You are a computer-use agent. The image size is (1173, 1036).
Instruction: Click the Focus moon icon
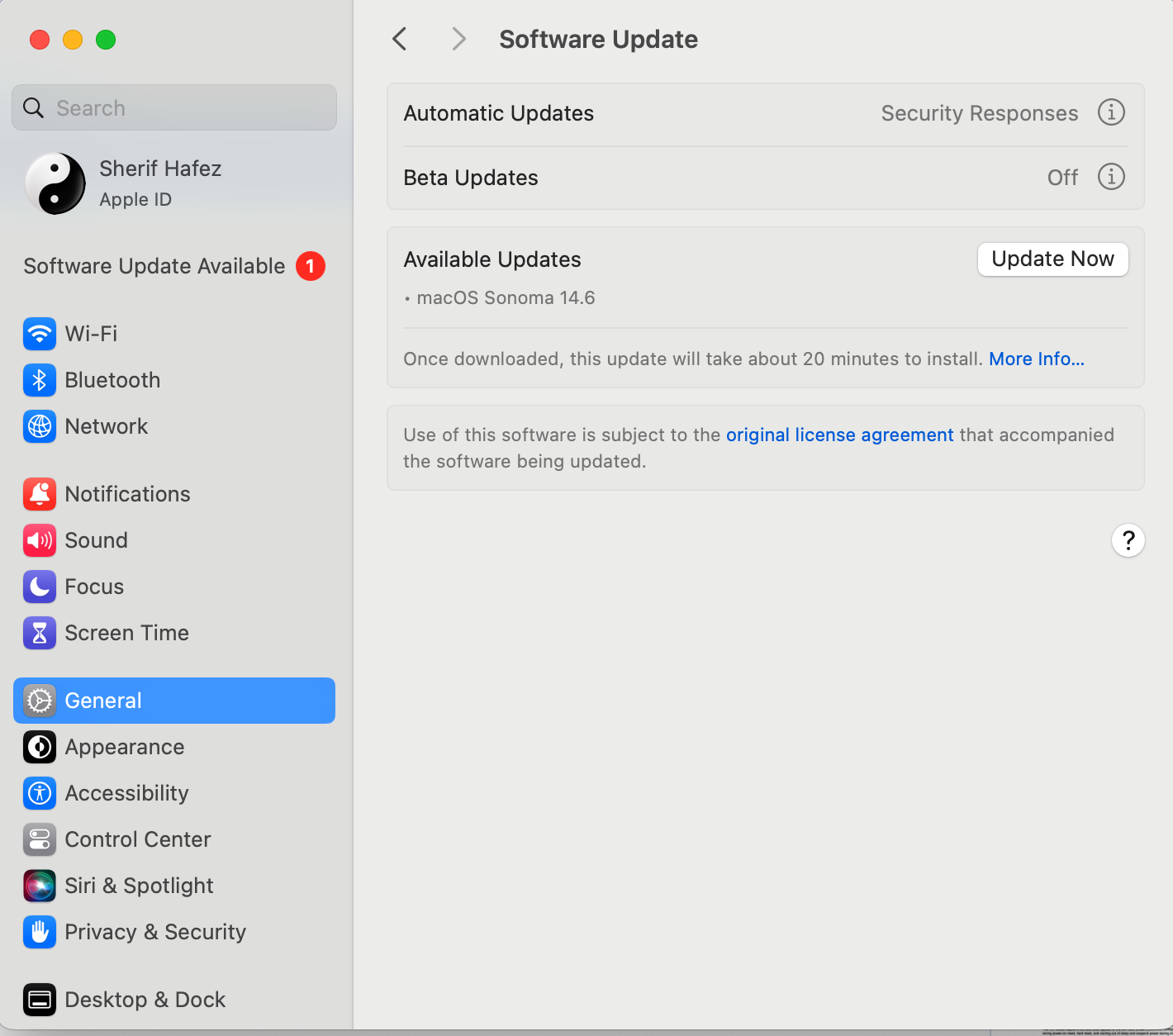tap(40, 587)
